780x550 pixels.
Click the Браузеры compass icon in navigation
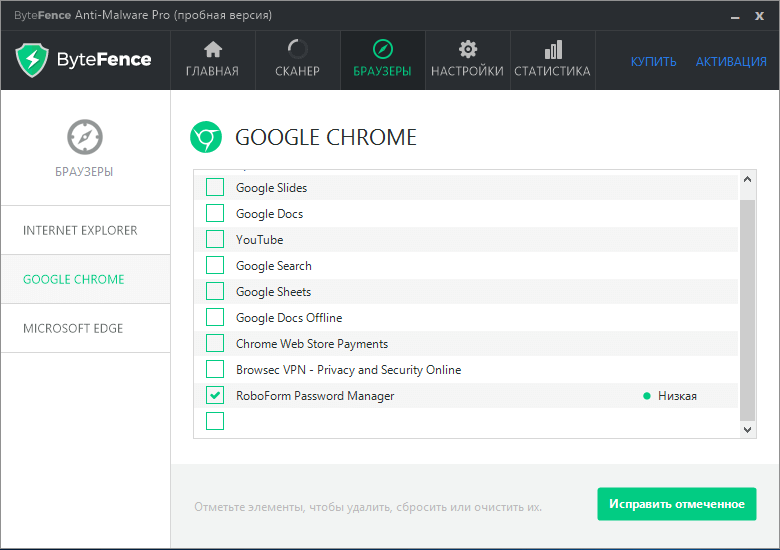pos(382,50)
